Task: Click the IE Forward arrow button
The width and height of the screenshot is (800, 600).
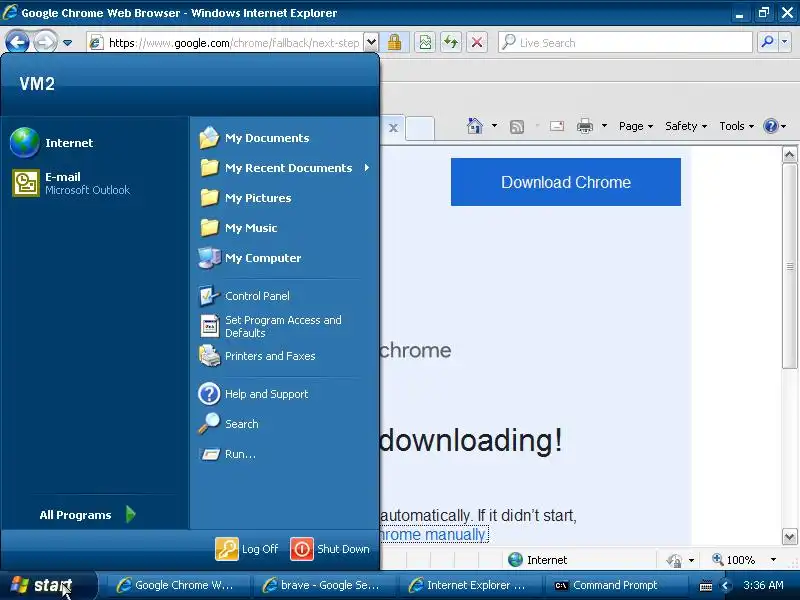Action: [x=46, y=42]
